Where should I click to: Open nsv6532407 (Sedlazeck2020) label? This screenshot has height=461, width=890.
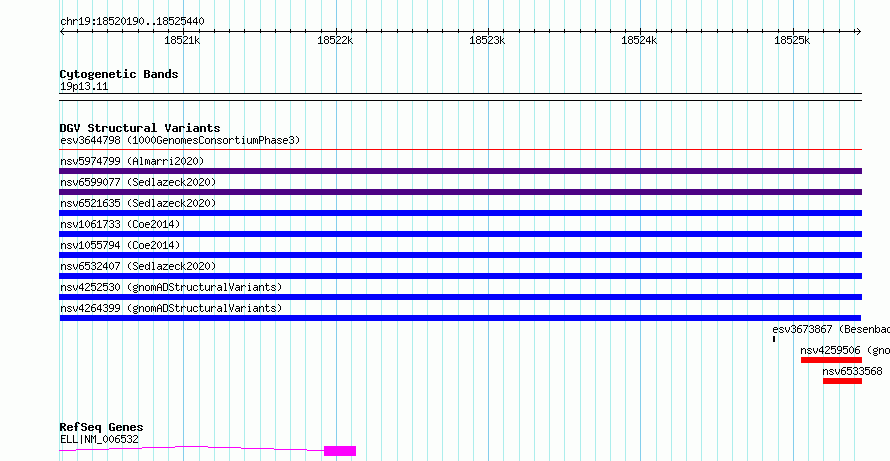point(138,266)
